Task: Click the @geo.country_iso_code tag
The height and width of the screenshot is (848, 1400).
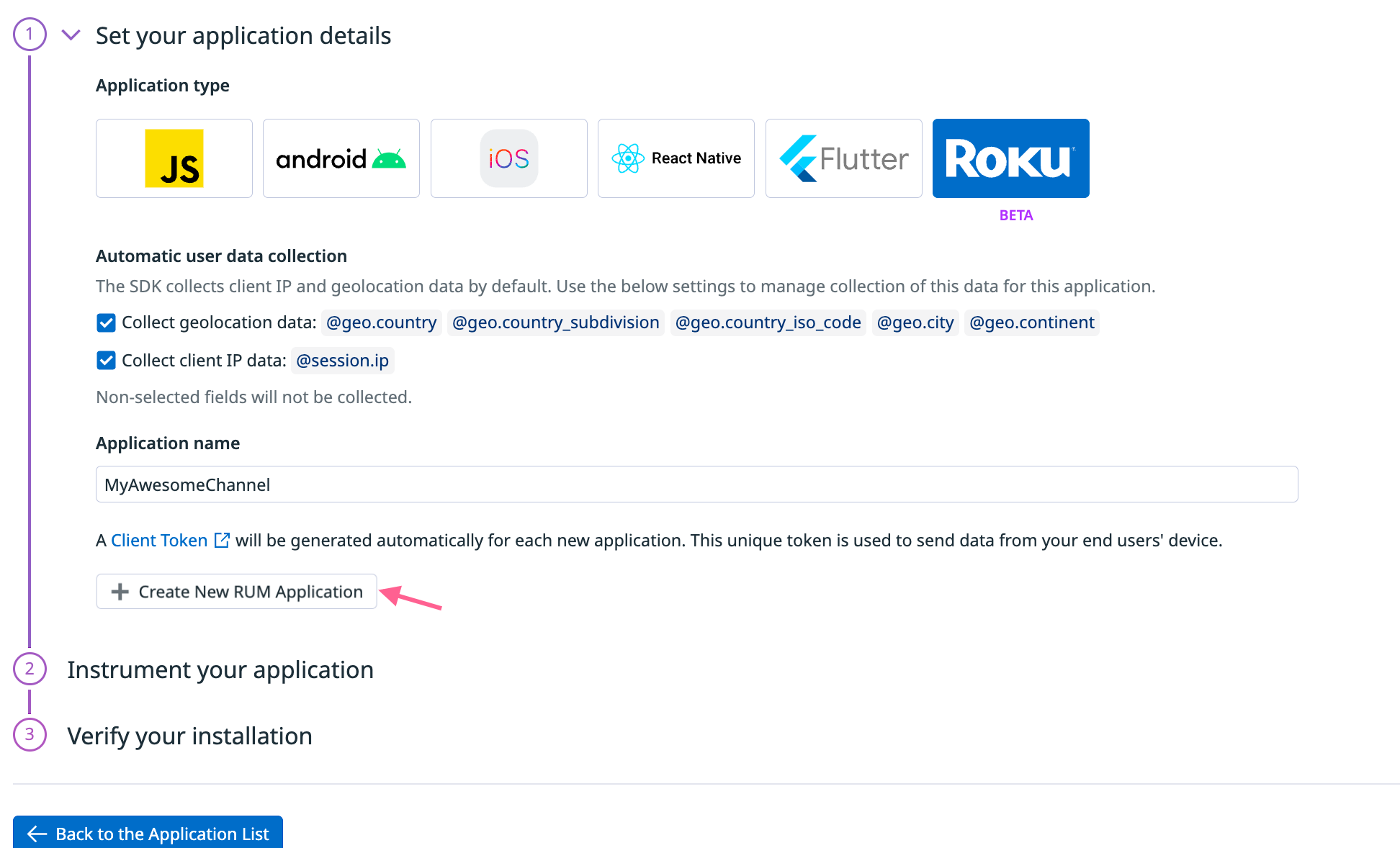Action: pos(768,322)
